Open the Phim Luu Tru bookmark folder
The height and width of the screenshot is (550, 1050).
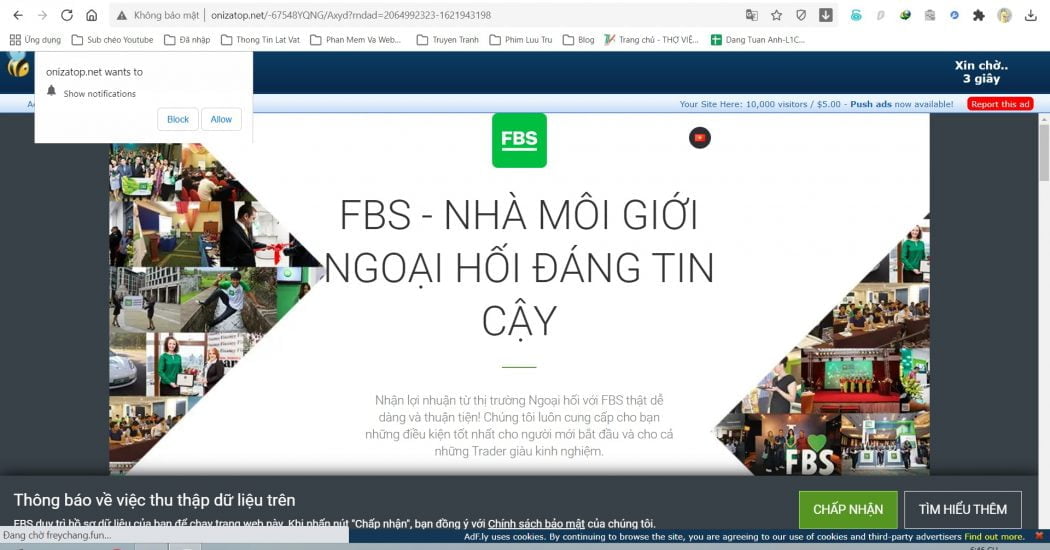pyautogui.click(x=521, y=40)
